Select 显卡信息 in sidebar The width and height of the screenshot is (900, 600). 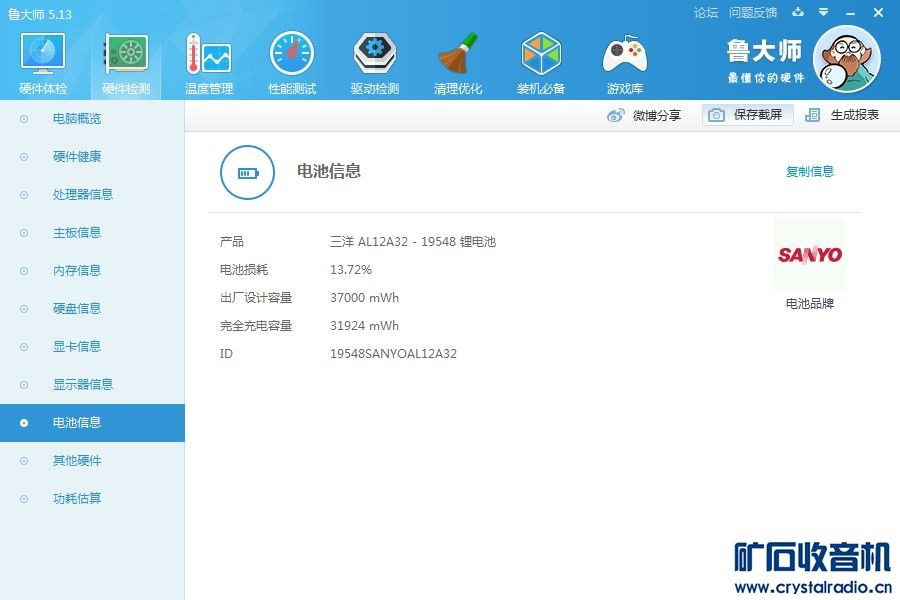tap(92, 347)
